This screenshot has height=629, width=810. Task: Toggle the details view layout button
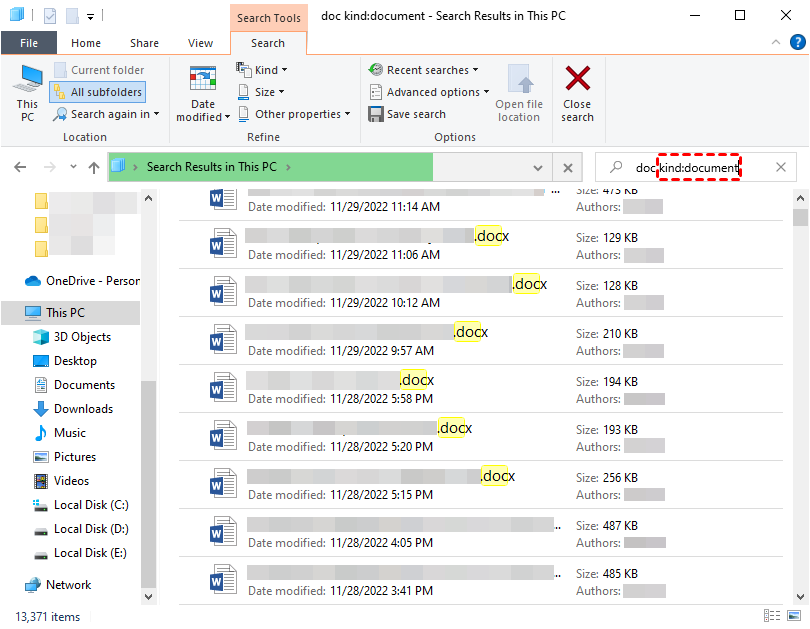(x=772, y=616)
